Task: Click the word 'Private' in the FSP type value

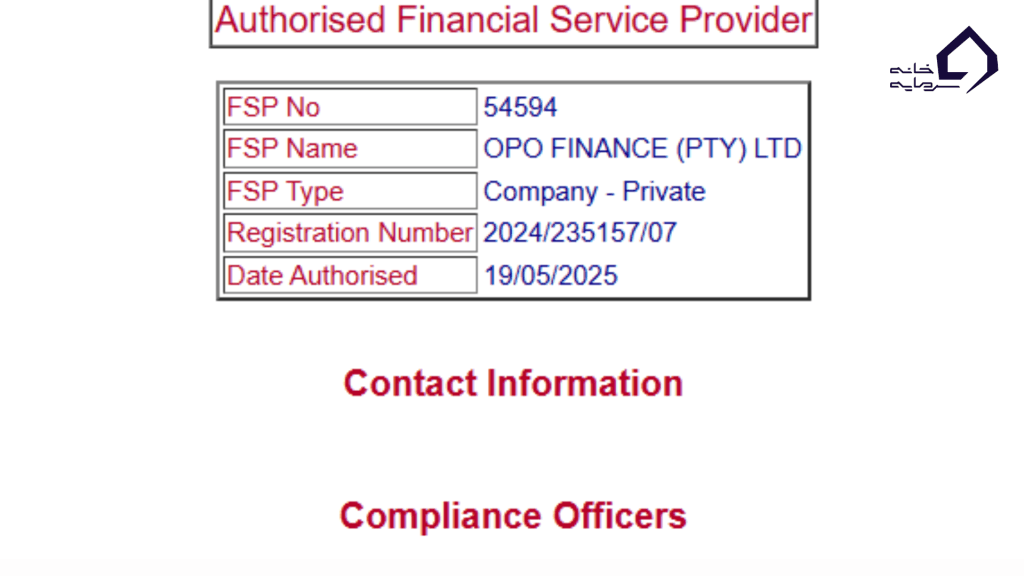Action: coord(664,191)
